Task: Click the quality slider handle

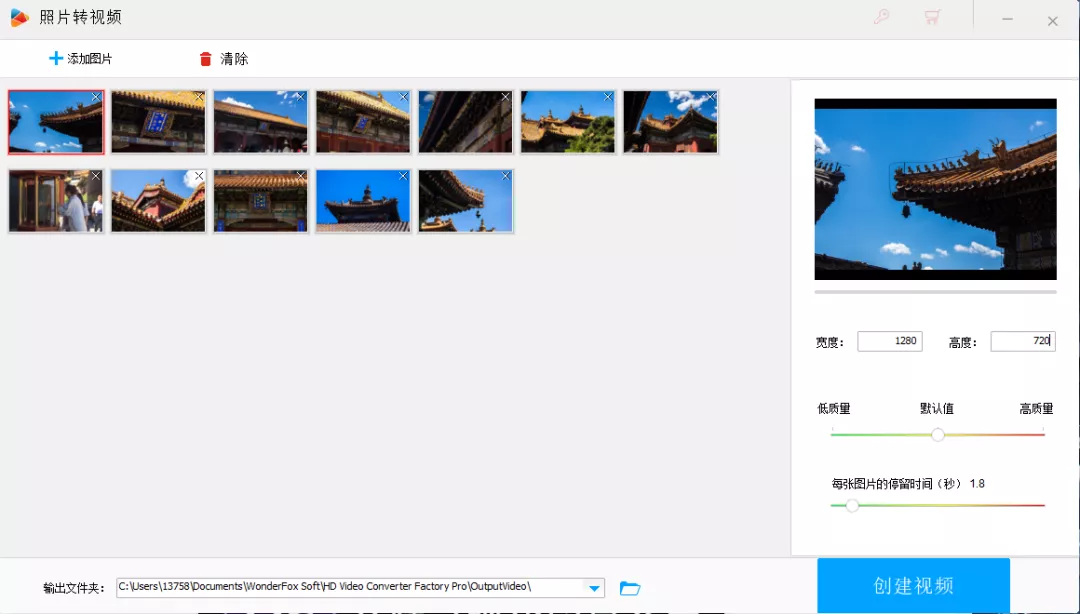Action: tap(938, 435)
